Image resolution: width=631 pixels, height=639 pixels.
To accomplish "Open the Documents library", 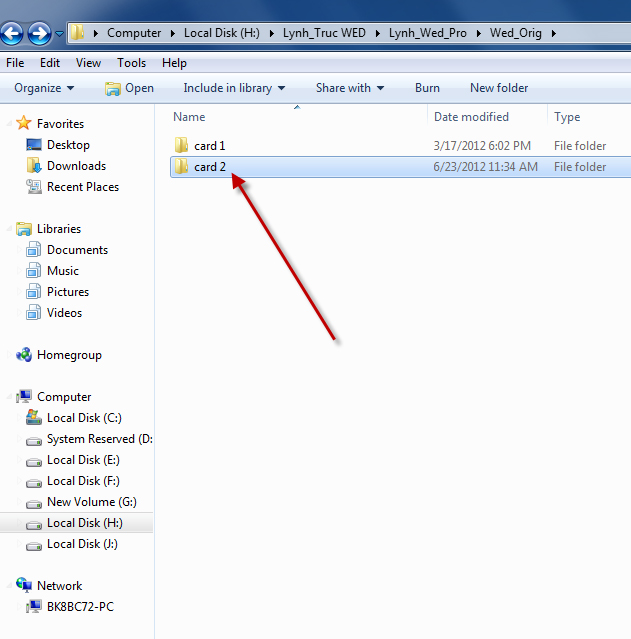I will tap(77, 250).
